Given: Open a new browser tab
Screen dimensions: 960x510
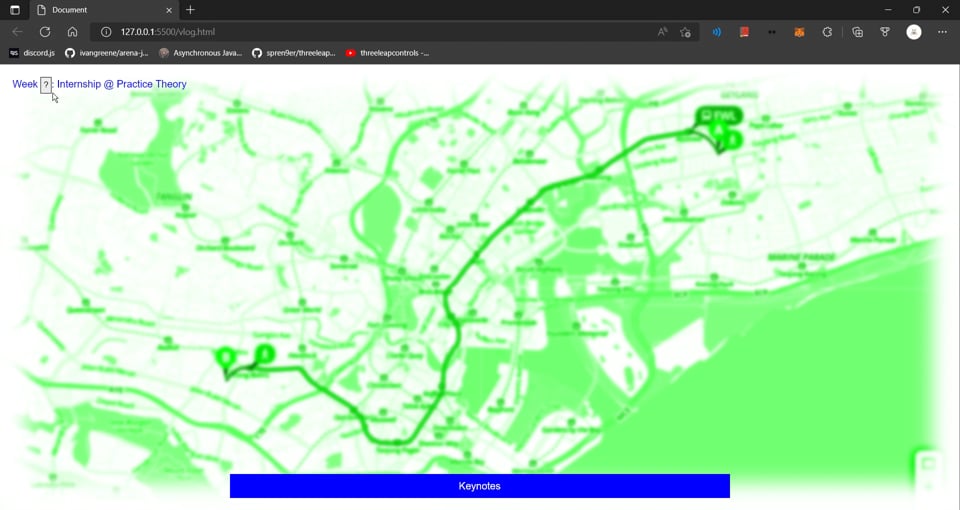Looking at the screenshot, I should 190,10.
